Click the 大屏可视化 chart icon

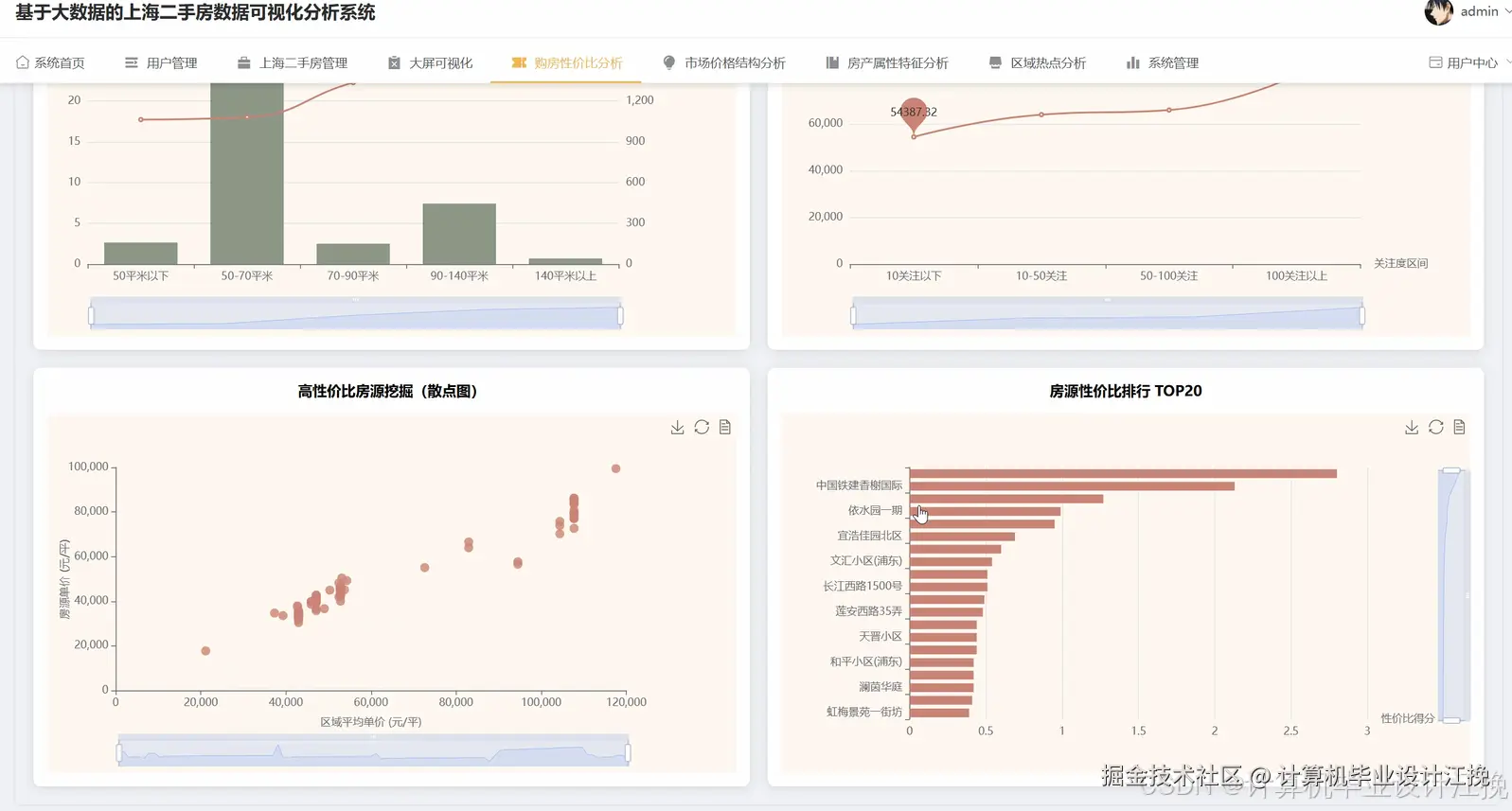click(x=394, y=62)
